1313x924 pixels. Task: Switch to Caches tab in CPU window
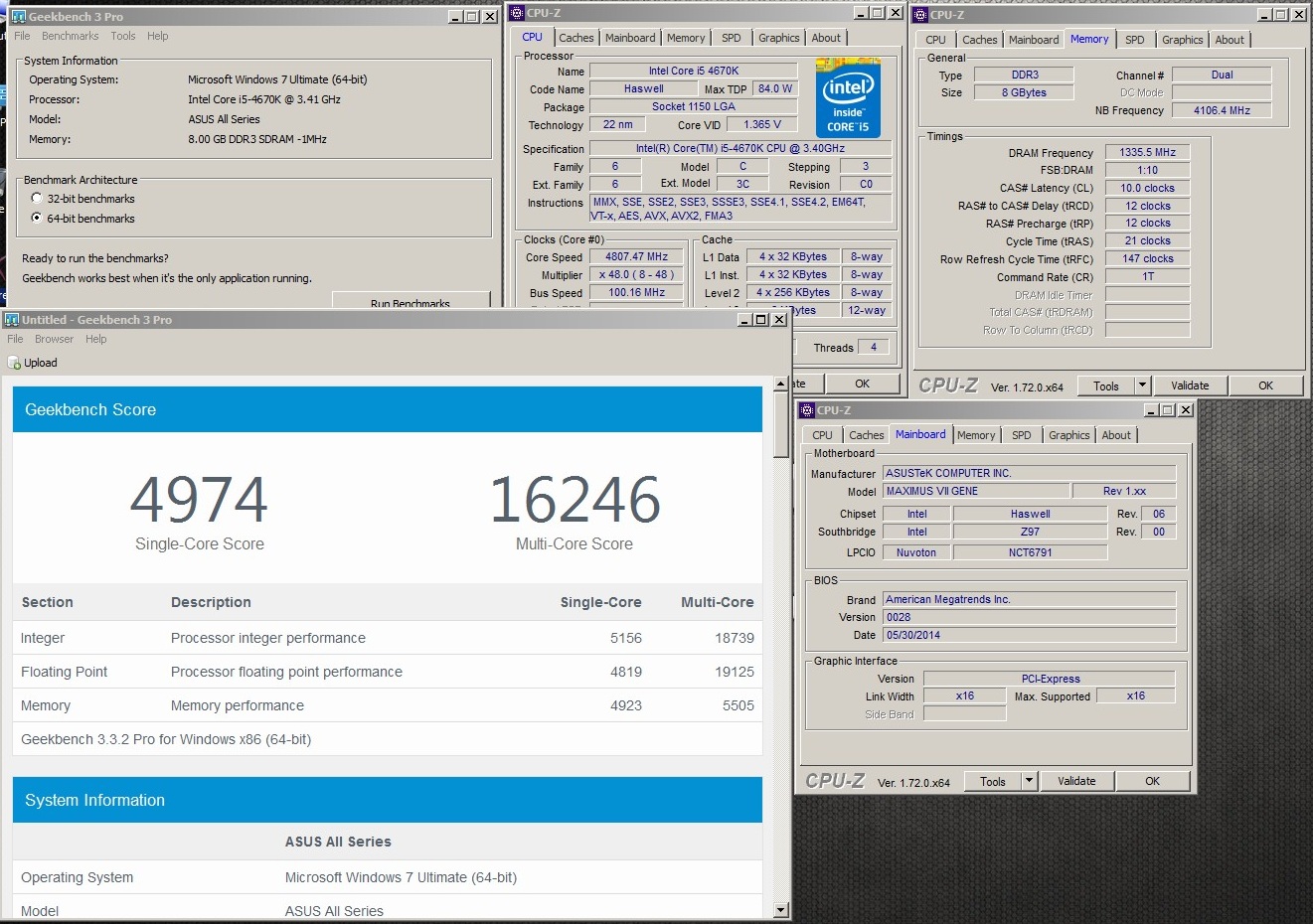pos(576,38)
